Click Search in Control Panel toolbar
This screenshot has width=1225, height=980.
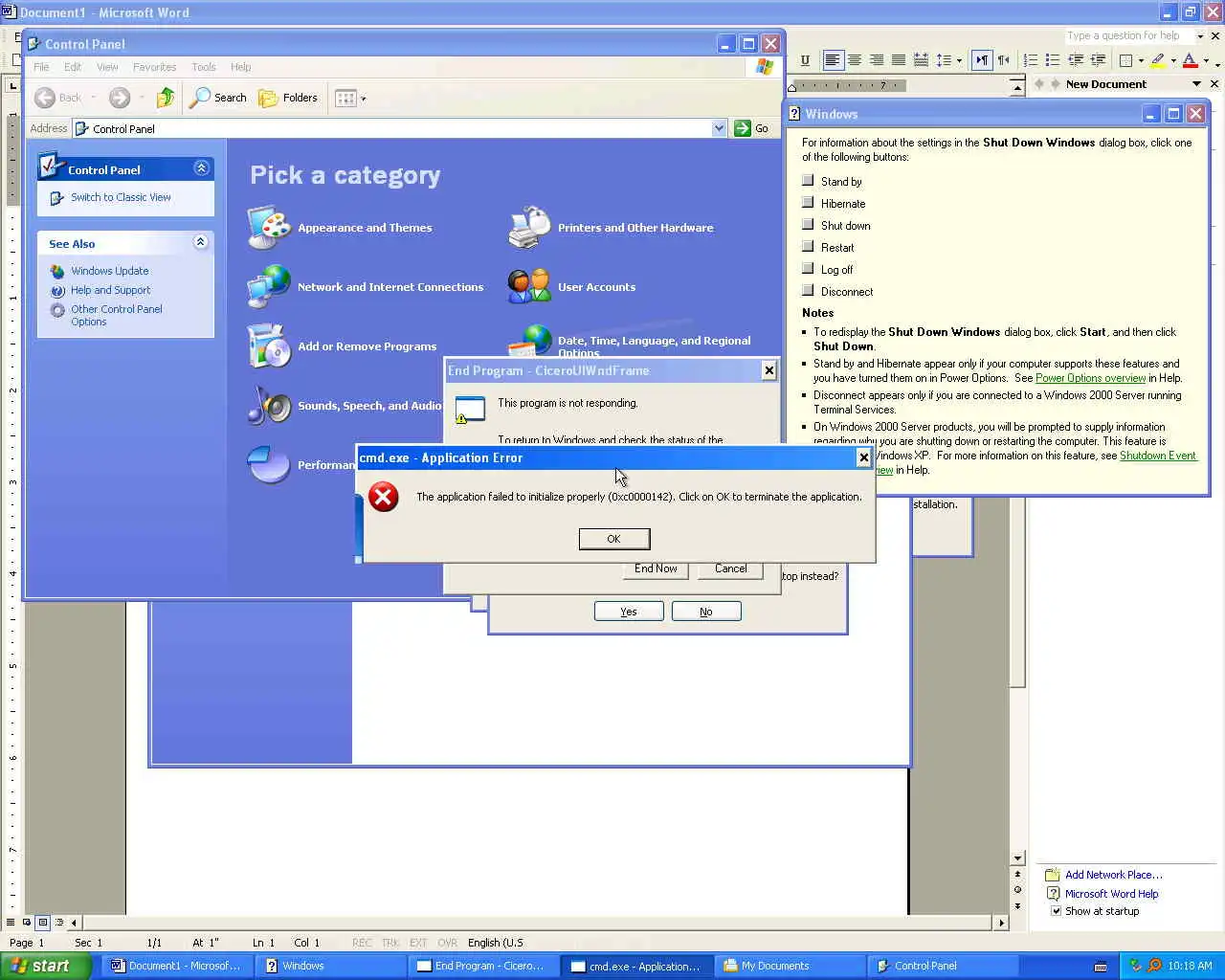click(218, 98)
